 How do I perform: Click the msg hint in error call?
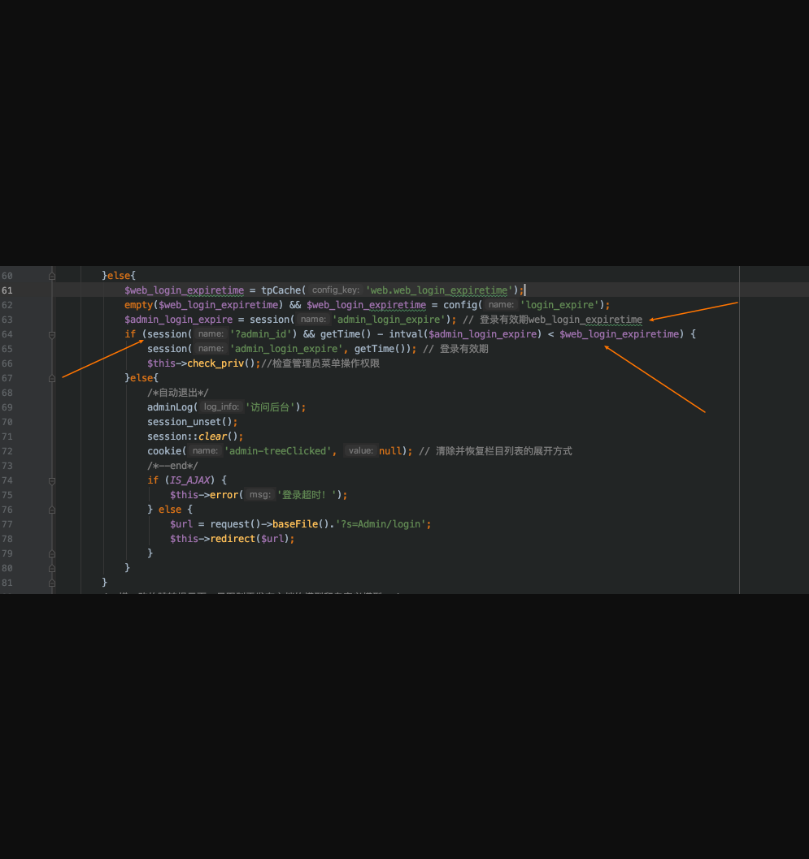260,495
